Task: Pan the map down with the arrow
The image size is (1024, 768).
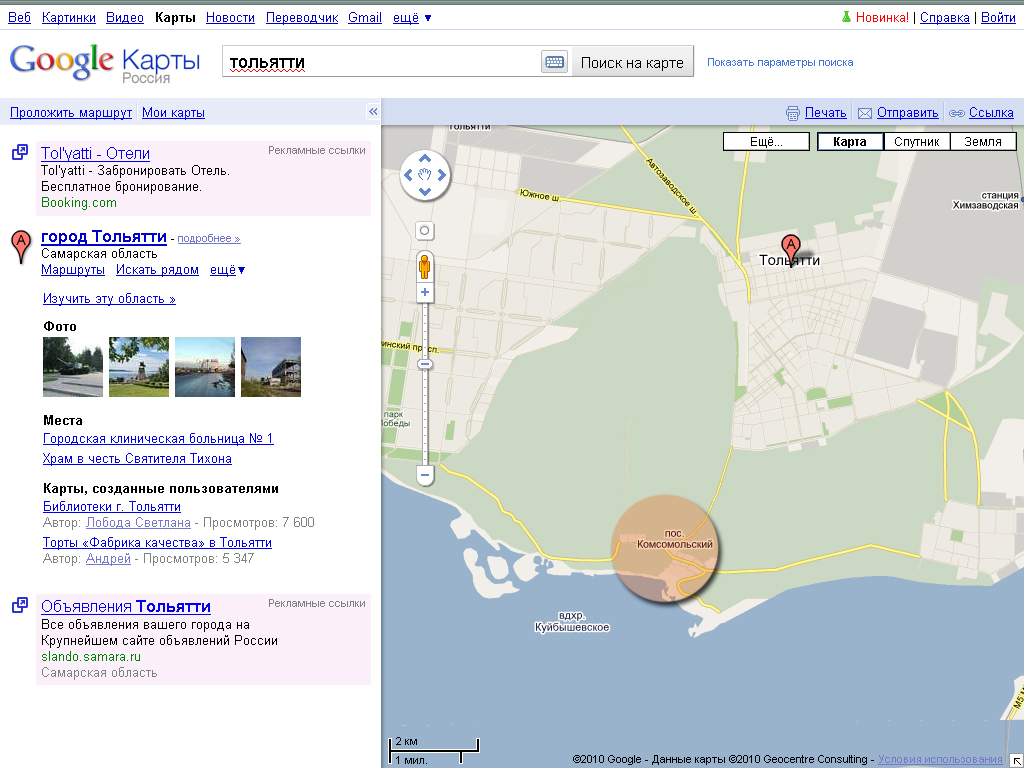Action: (425, 191)
